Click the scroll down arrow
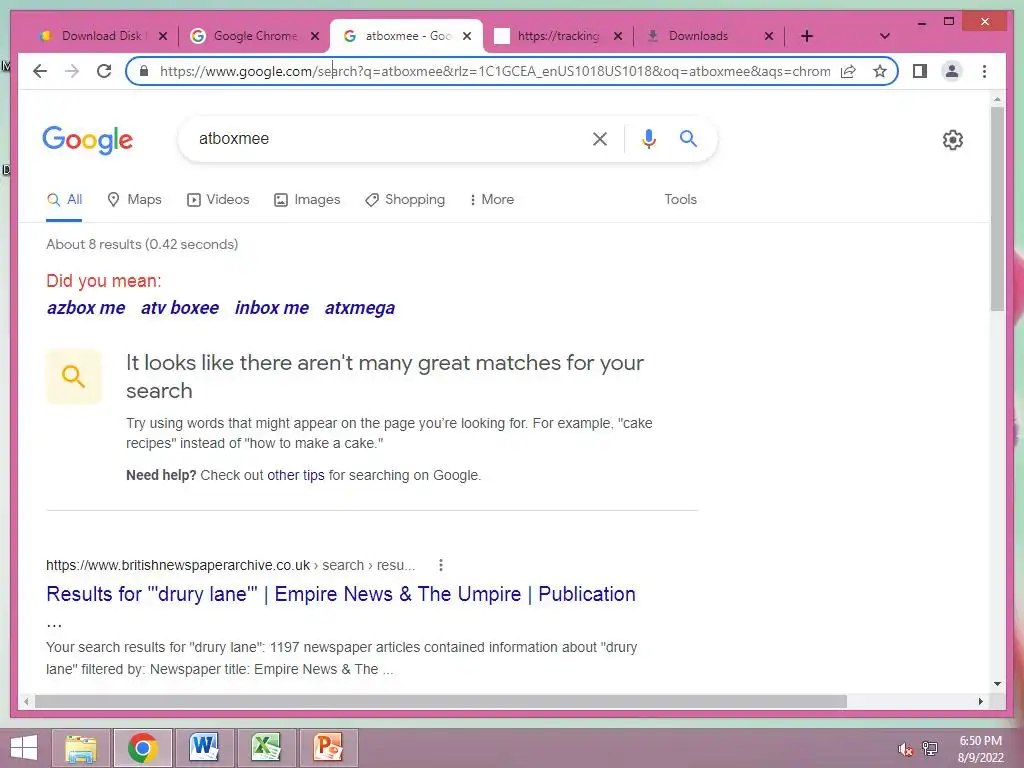This screenshot has height=768, width=1024. click(x=997, y=684)
